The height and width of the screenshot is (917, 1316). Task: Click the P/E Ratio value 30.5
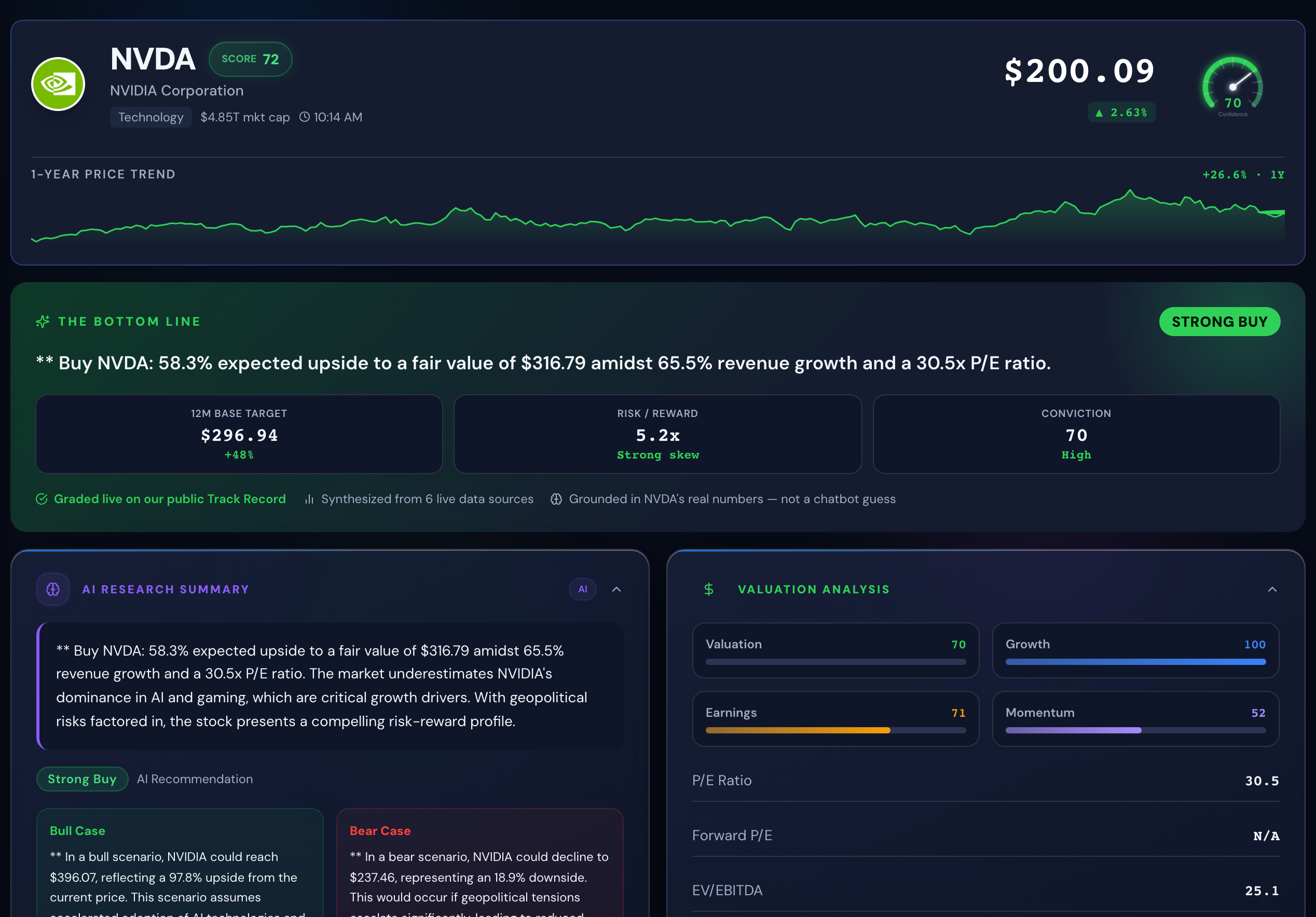tap(1262, 781)
